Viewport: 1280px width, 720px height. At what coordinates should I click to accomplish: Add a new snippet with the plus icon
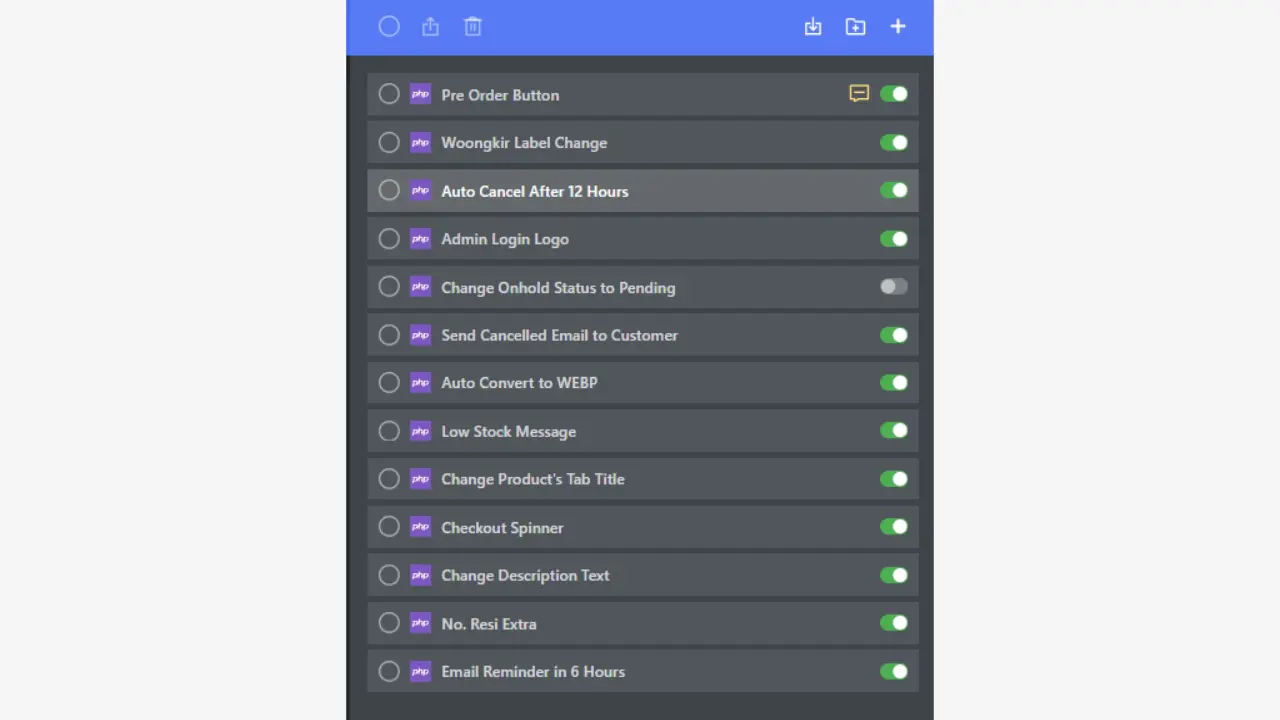(897, 26)
